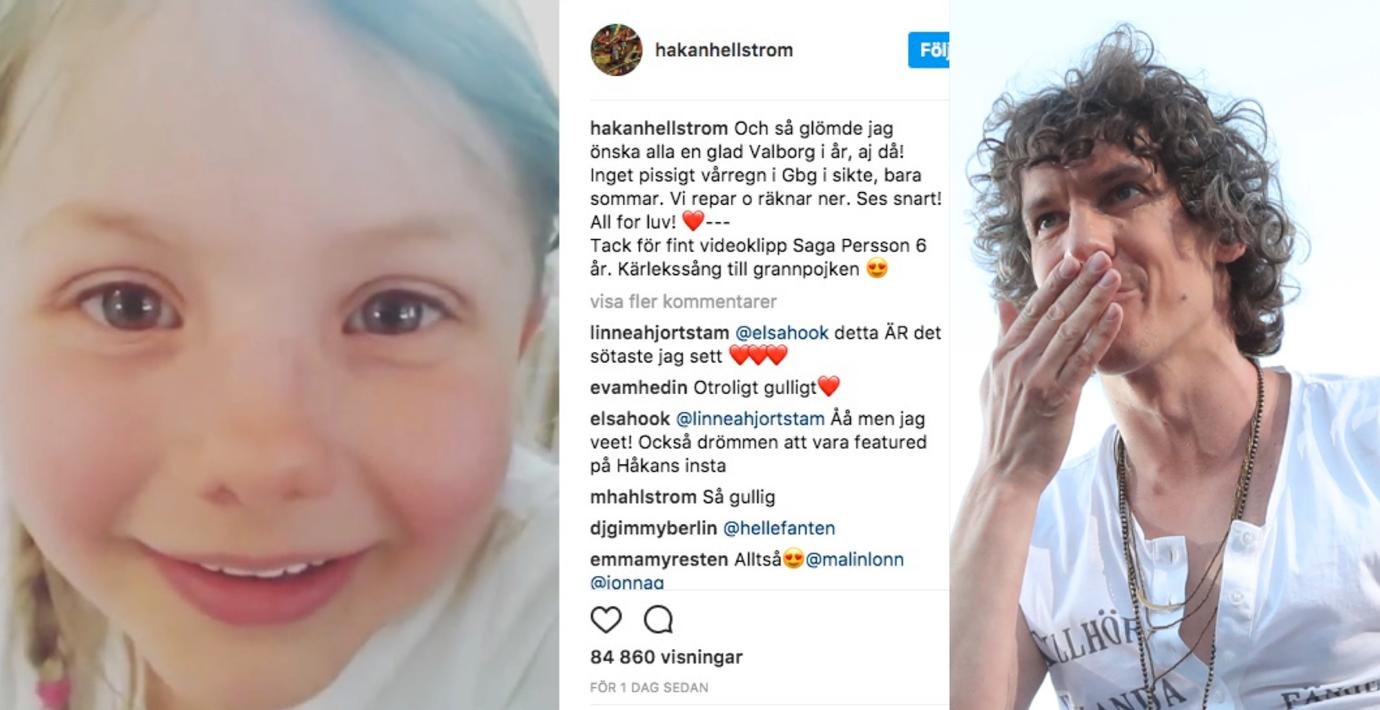This screenshot has height=710, width=1380.
Task: Open the @malinlonn mention
Action: 854,560
